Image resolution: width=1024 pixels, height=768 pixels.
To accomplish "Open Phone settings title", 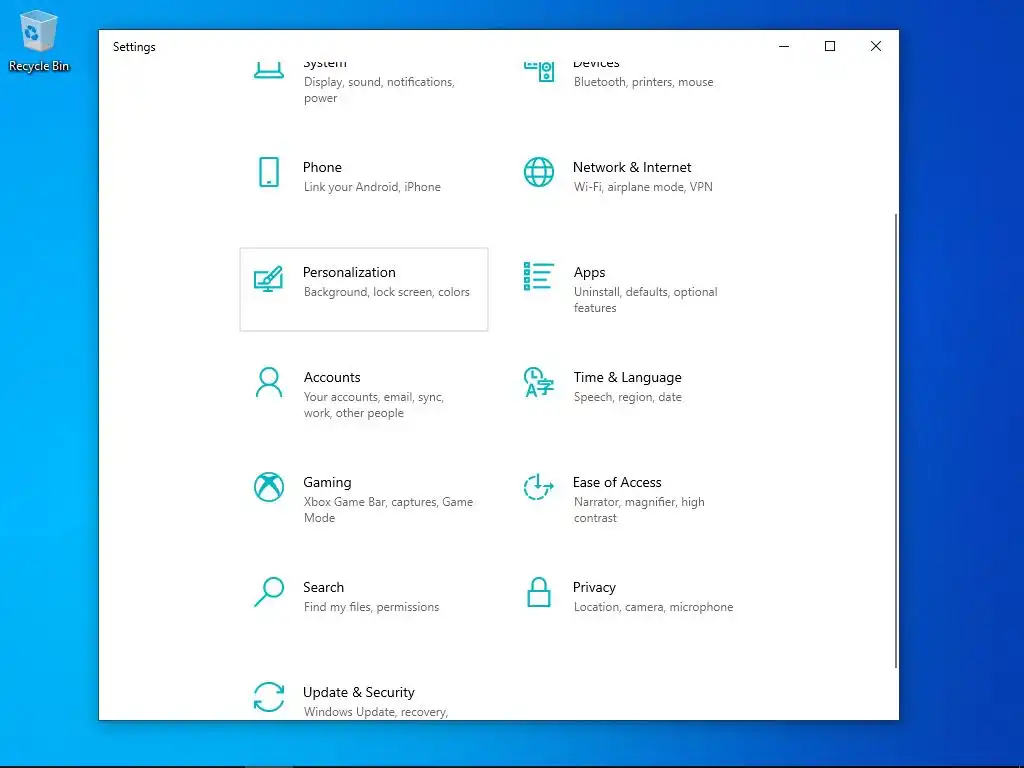I will [x=322, y=167].
